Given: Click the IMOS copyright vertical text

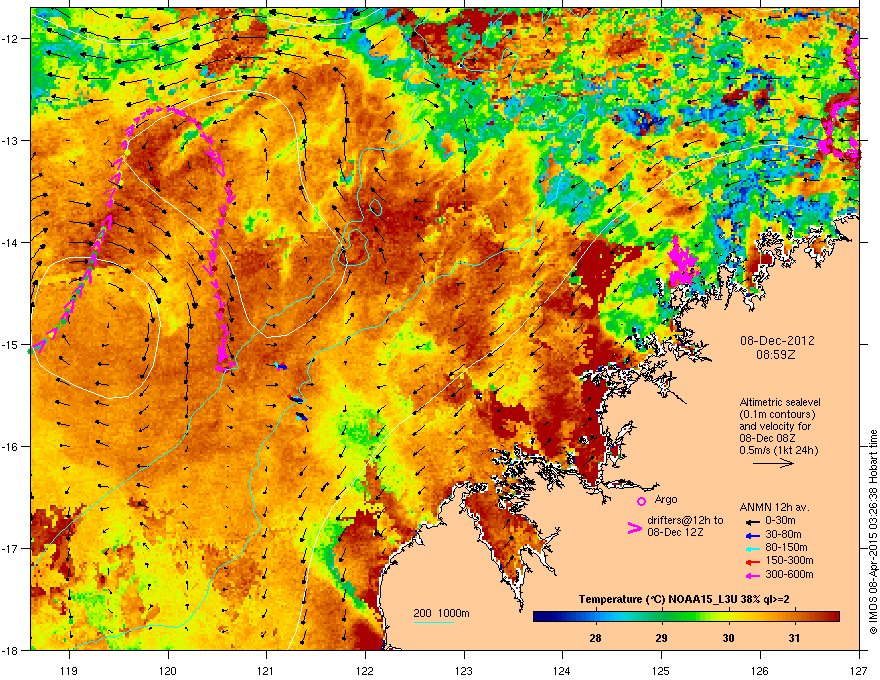Looking at the screenshot, I should coord(873,532).
